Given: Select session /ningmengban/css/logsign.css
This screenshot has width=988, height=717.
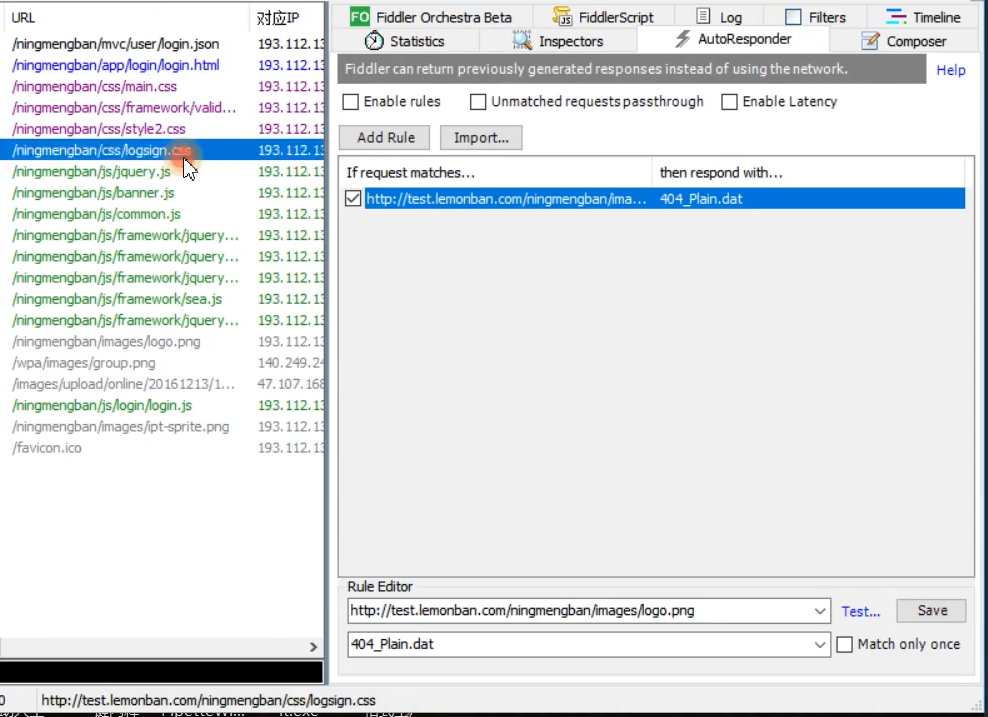Looking at the screenshot, I should point(162,150).
